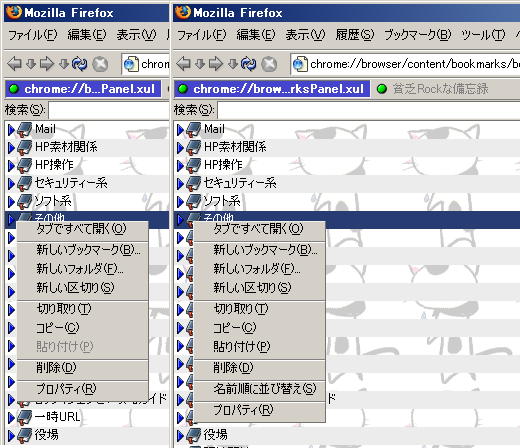Click Forward arrow in right Firefox window

[216, 63]
